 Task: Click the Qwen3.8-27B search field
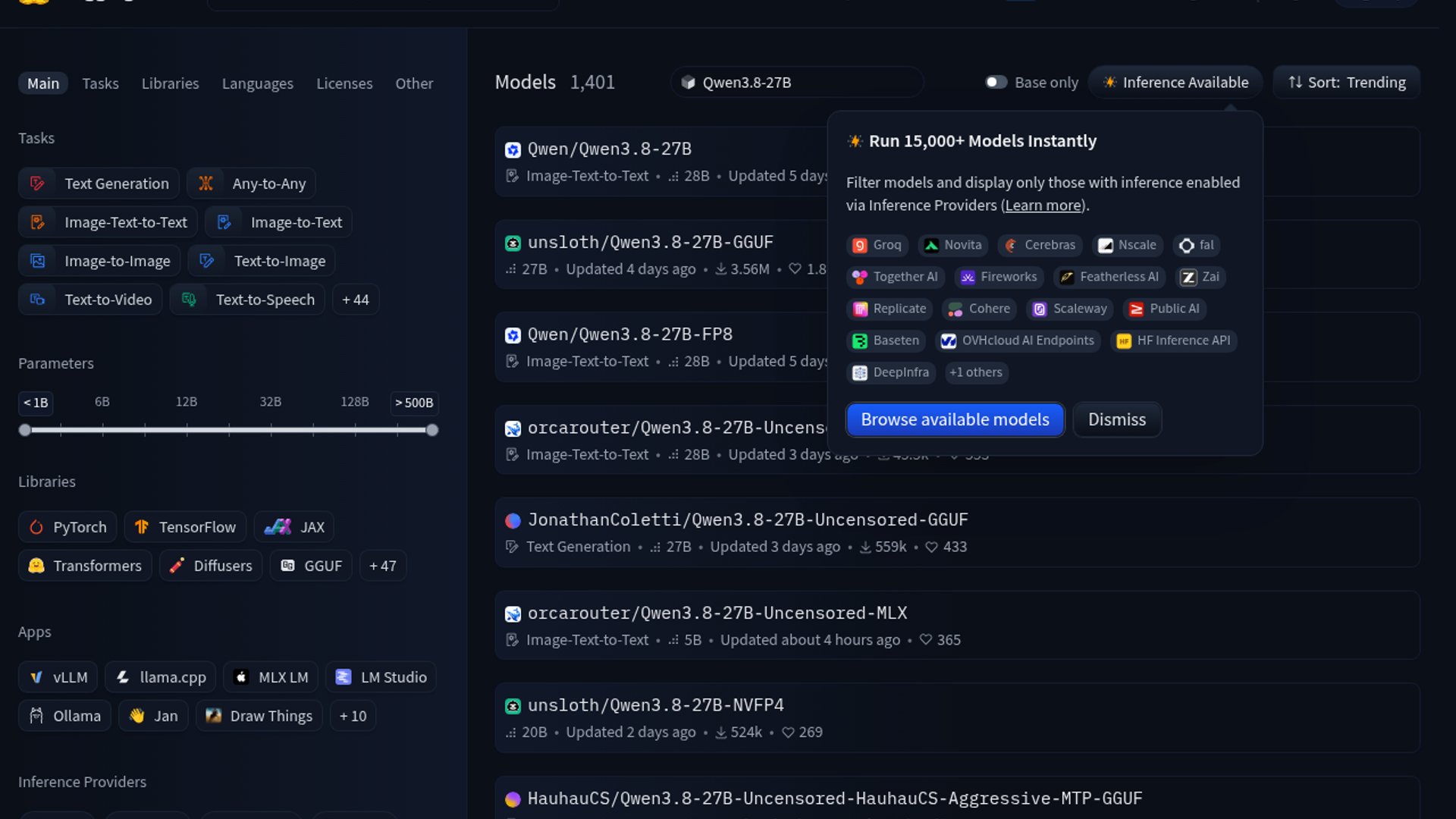point(797,82)
